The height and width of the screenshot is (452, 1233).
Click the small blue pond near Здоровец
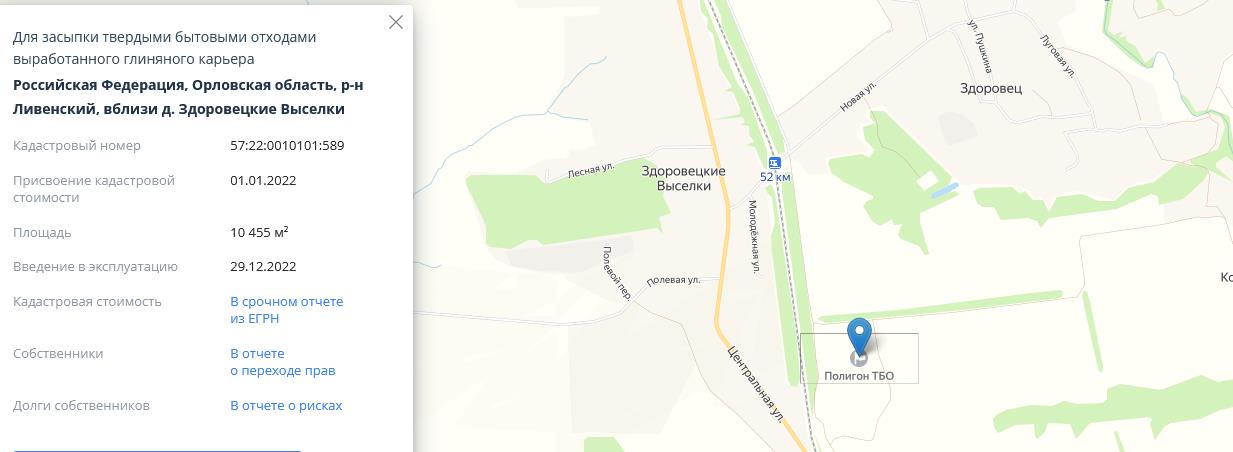point(946,189)
